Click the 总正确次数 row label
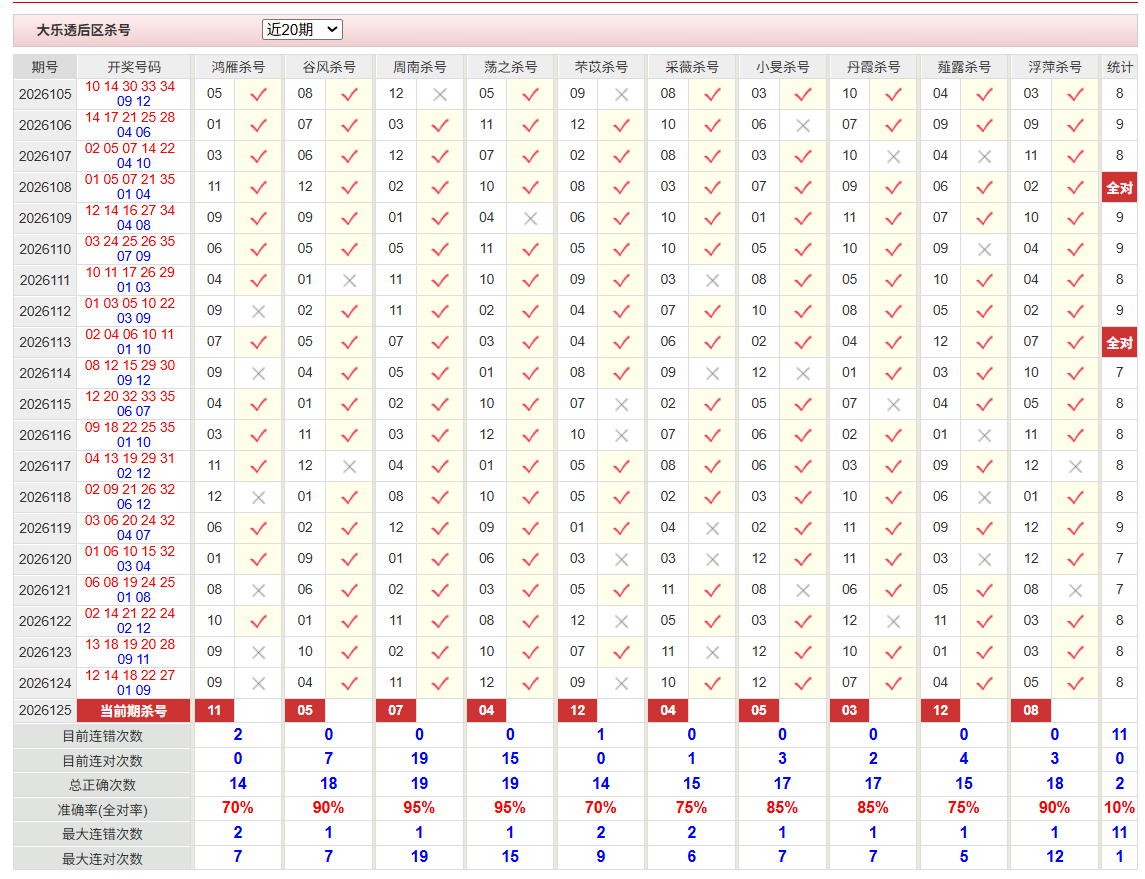Image resolution: width=1145 pixels, height=879 pixels. click(102, 785)
